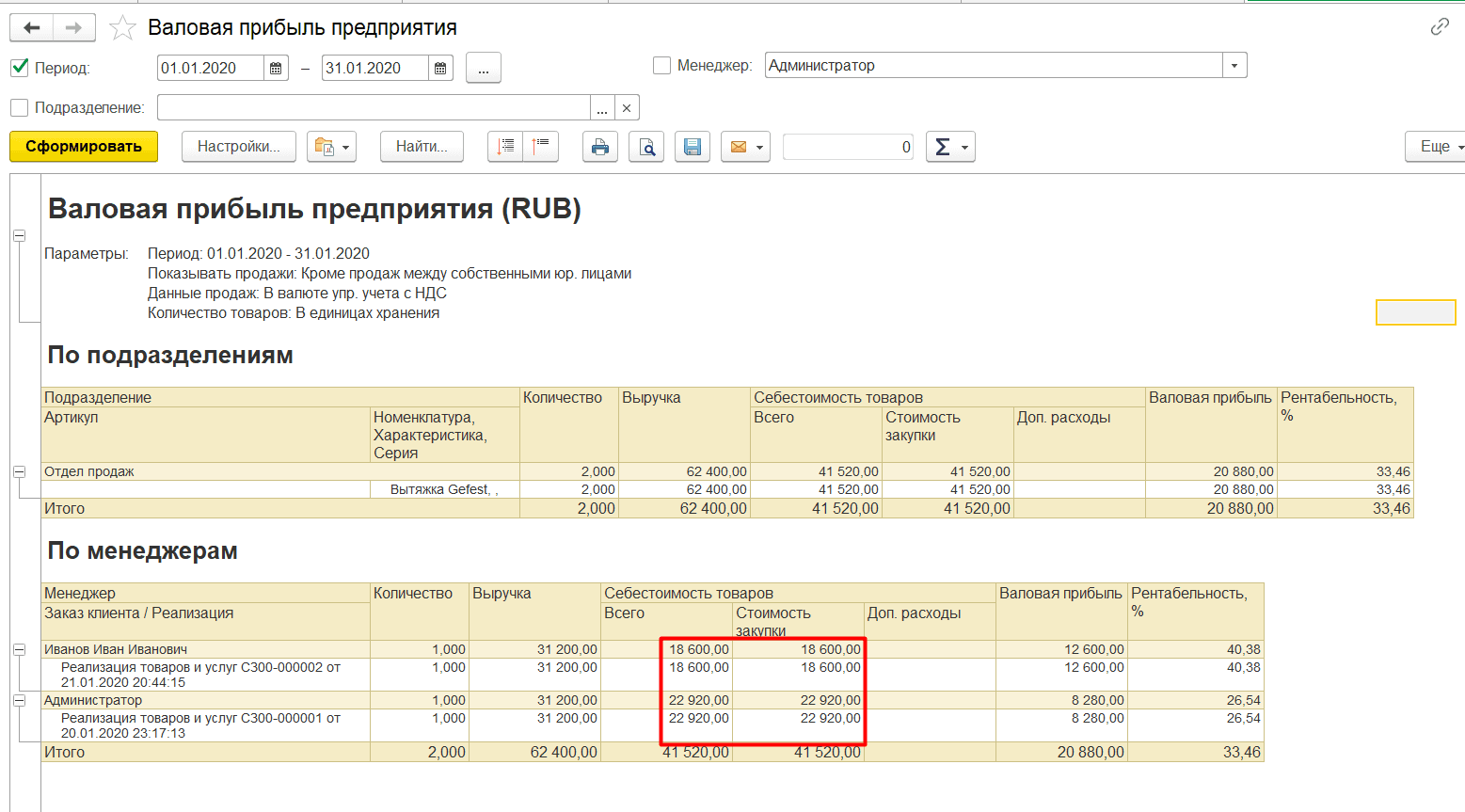
Task: Tick the Подразделение checkbox
Action: (x=19, y=107)
